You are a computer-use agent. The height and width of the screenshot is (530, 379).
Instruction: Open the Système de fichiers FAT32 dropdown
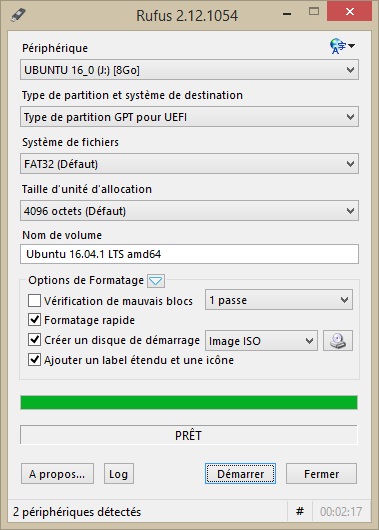pyautogui.click(x=189, y=164)
